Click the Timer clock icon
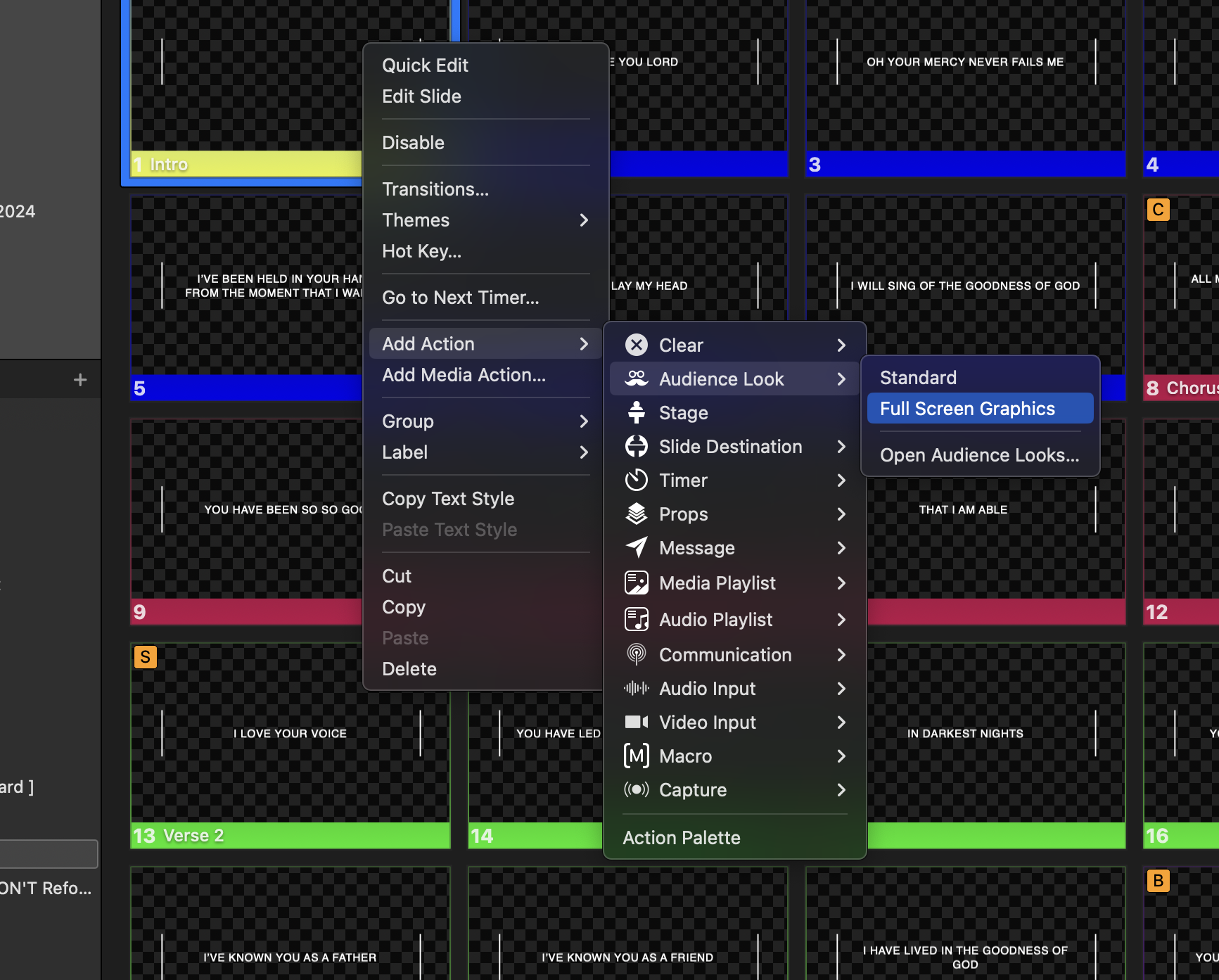Viewport: 1219px width, 980px height. [x=637, y=480]
